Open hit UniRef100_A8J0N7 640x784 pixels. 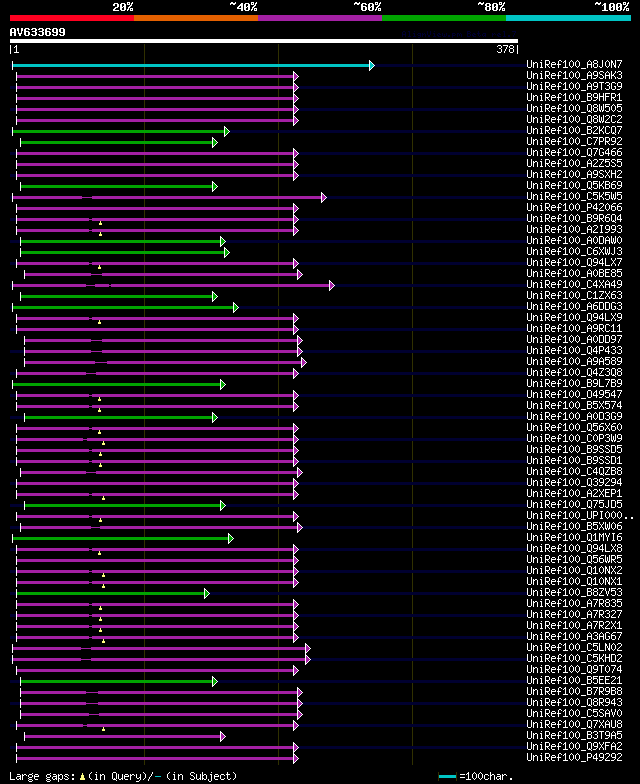pyautogui.click(x=574, y=64)
